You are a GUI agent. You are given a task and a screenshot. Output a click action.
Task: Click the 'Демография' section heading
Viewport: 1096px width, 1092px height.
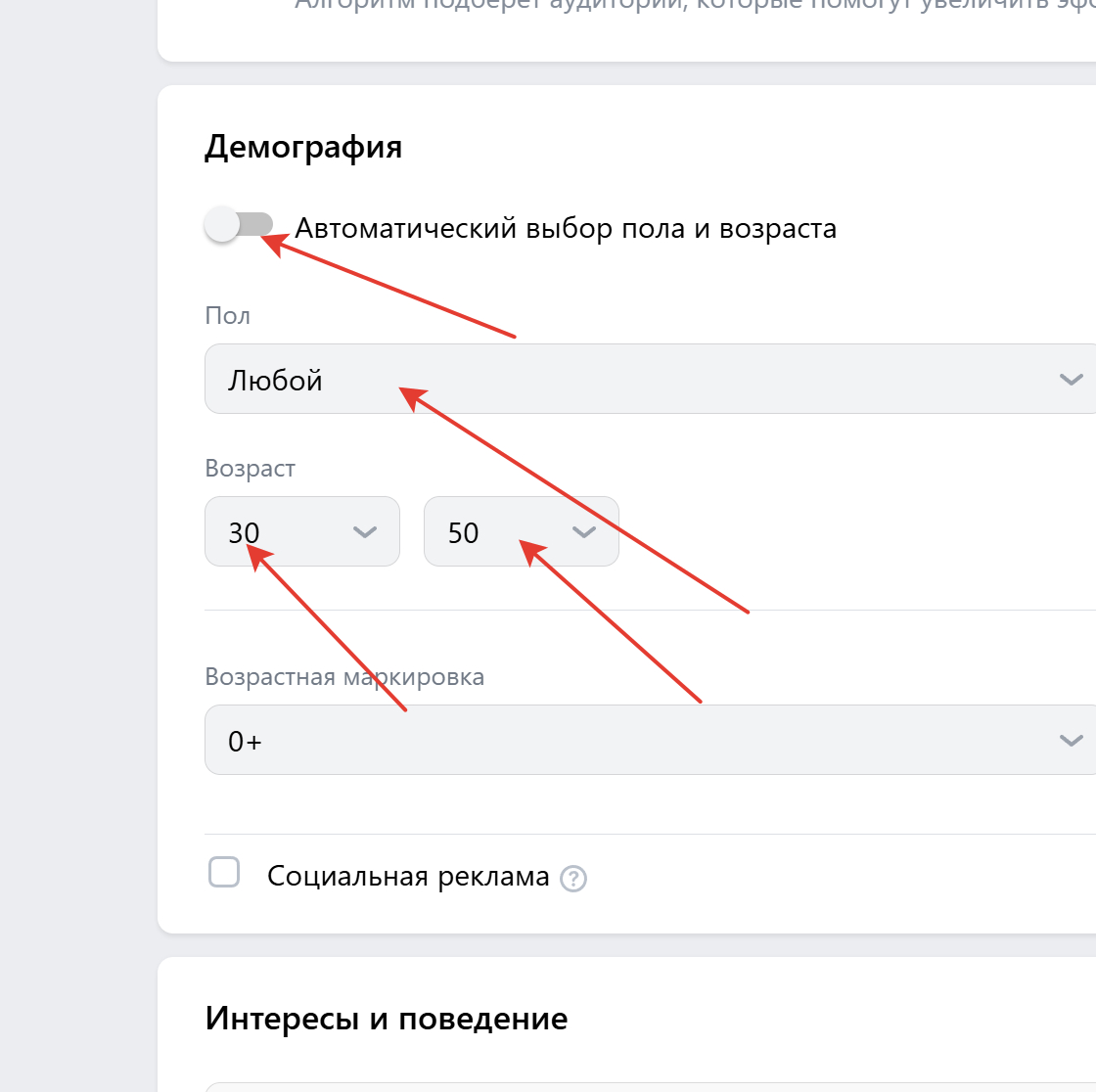pos(303,147)
